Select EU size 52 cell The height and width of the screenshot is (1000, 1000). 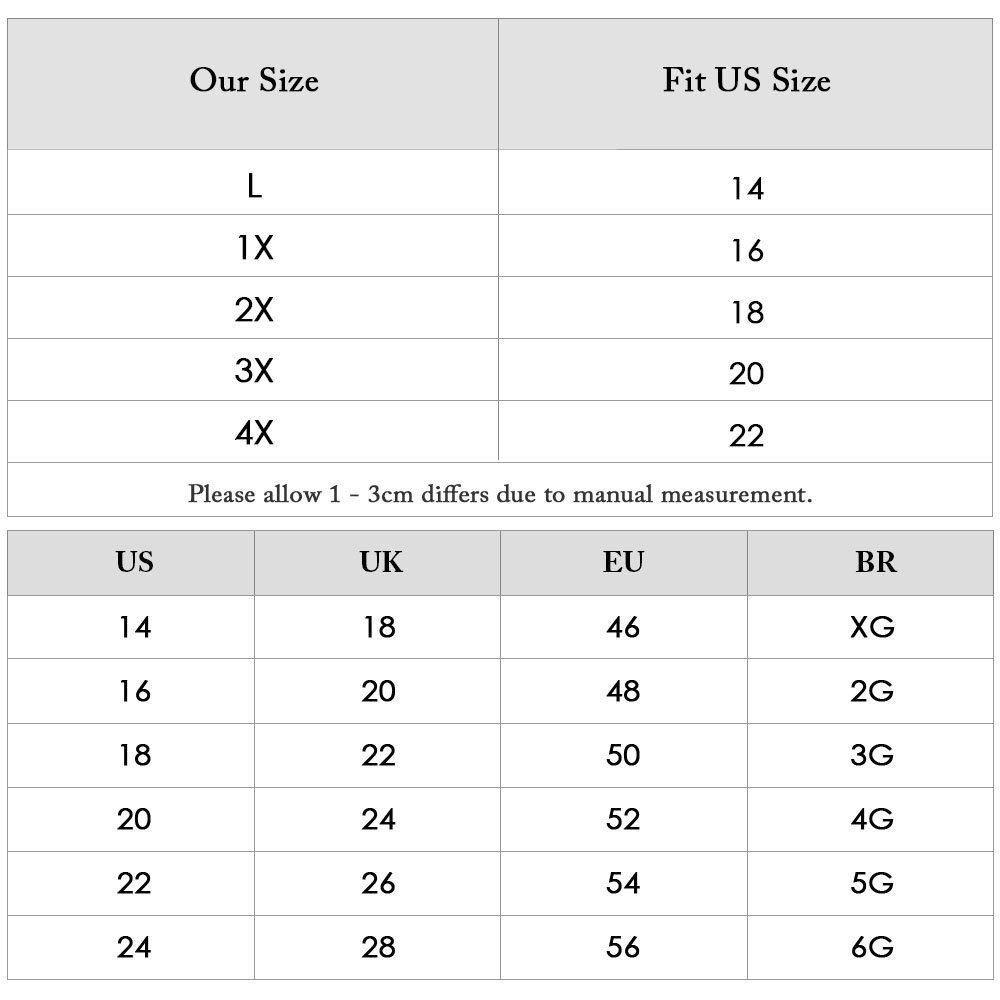click(623, 819)
